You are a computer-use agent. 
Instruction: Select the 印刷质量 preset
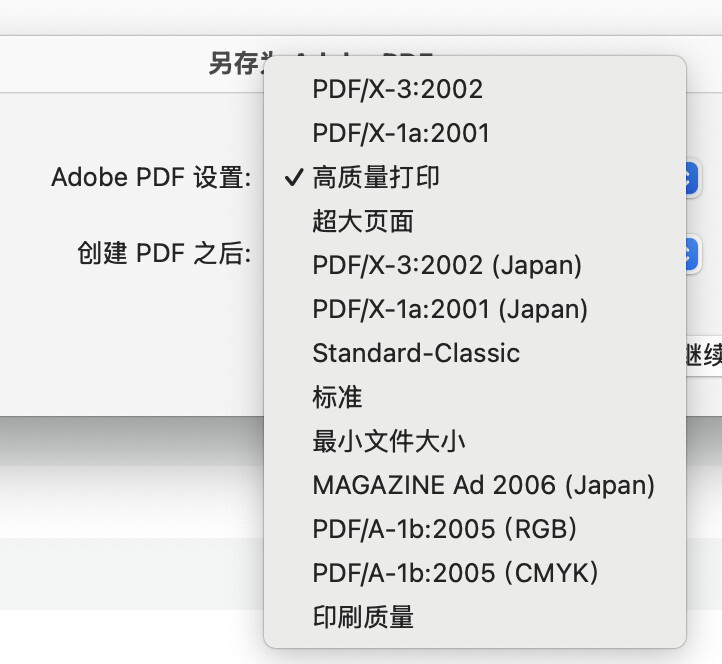point(475,618)
